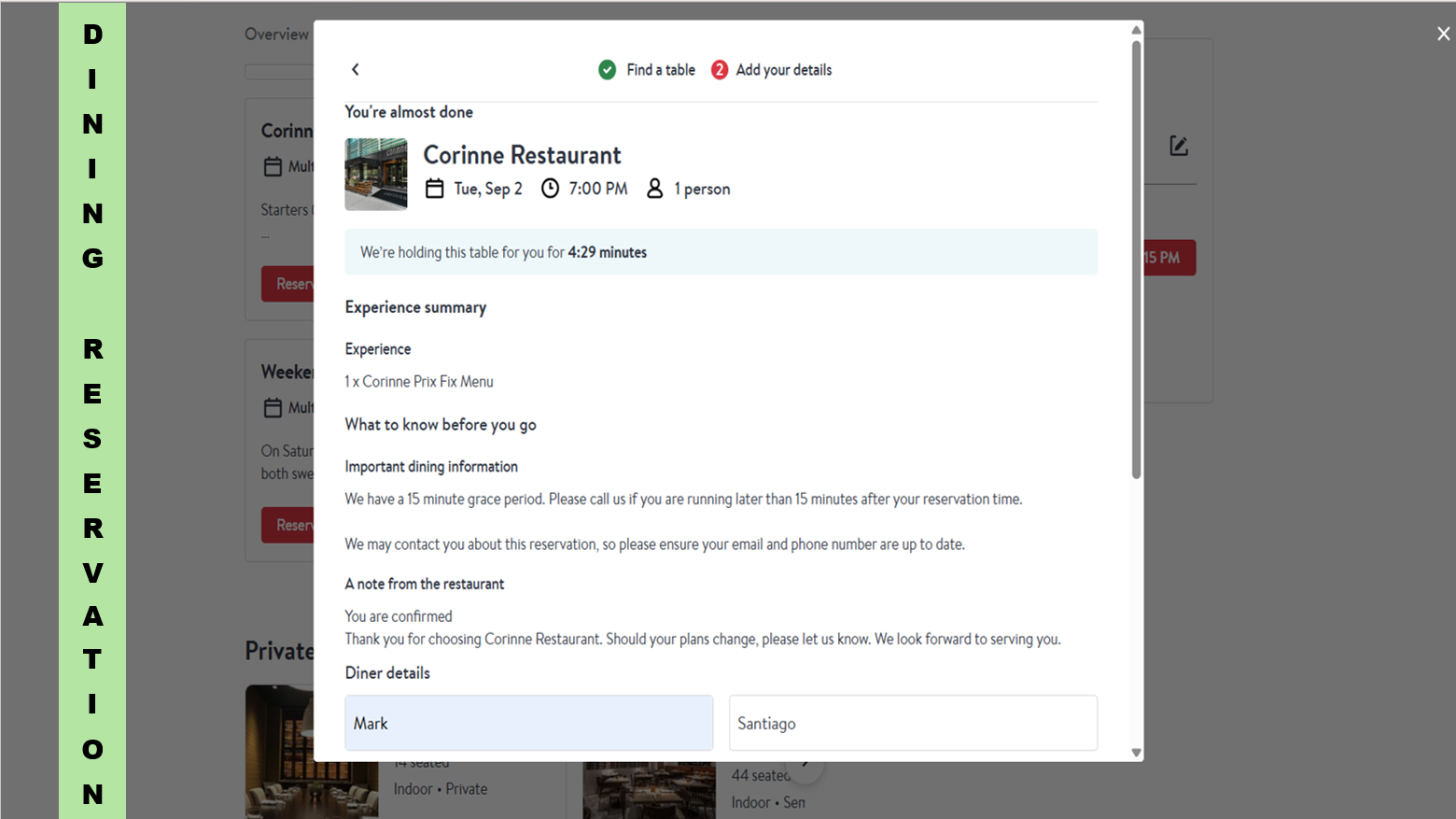Go to the Find a table step
Viewport: 1456px width, 819px height.
[660, 70]
